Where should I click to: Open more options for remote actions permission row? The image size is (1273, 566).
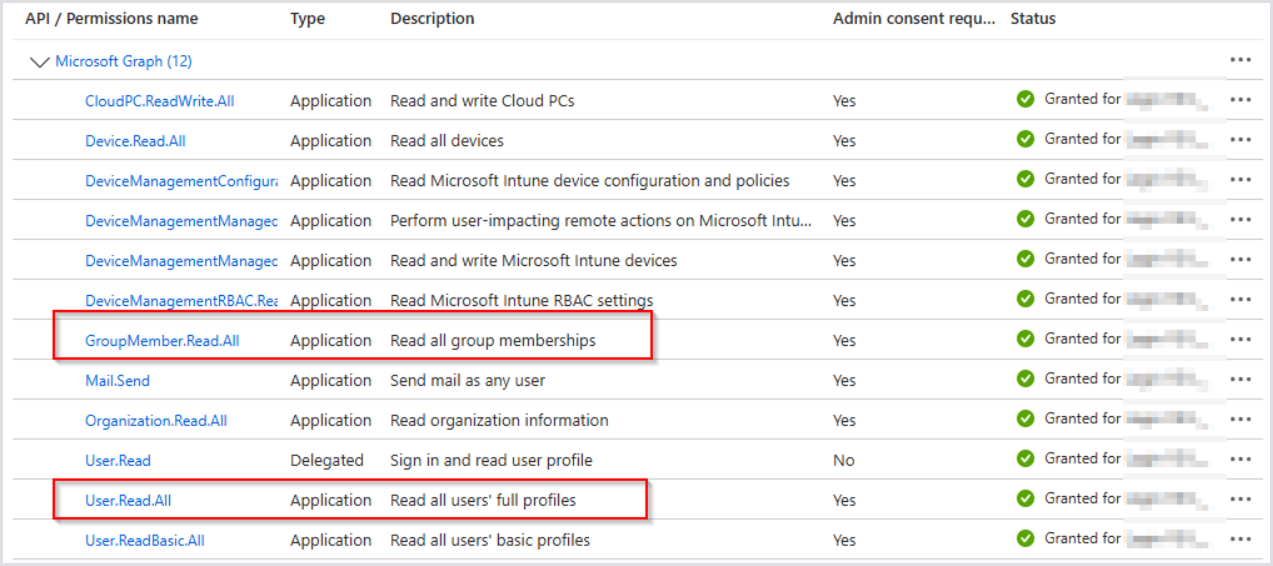[1241, 220]
